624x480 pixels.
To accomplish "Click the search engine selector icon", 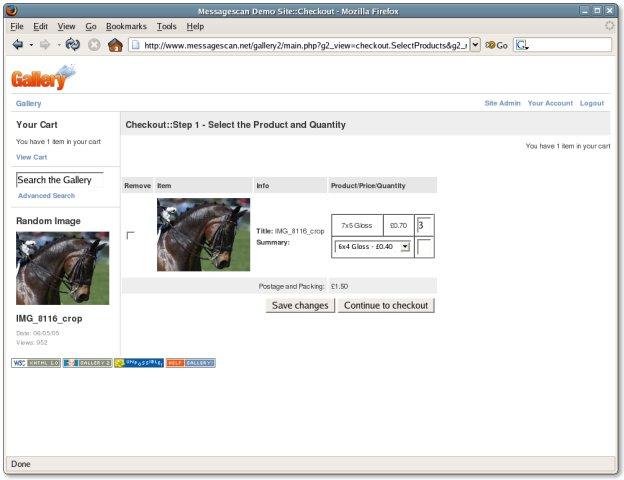I will pos(522,45).
